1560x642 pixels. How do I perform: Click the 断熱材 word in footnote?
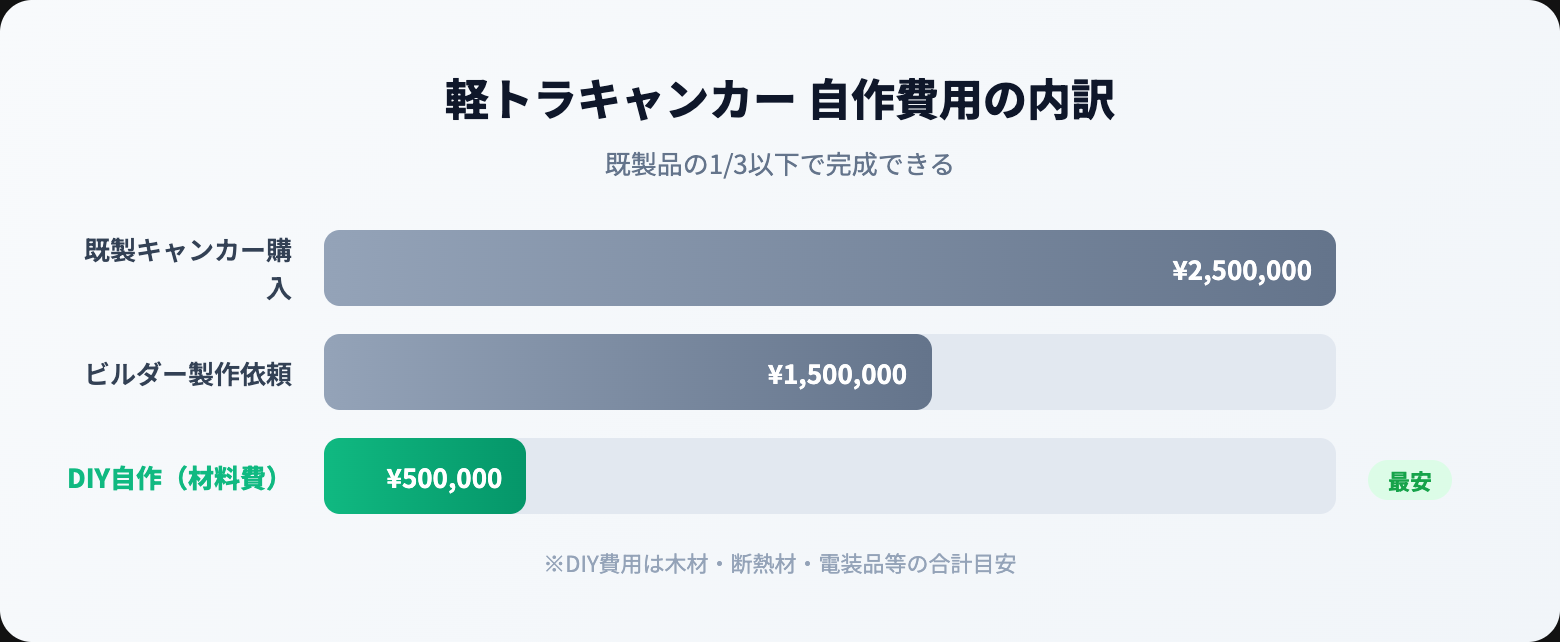pyautogui.click(x=763, y=564)
